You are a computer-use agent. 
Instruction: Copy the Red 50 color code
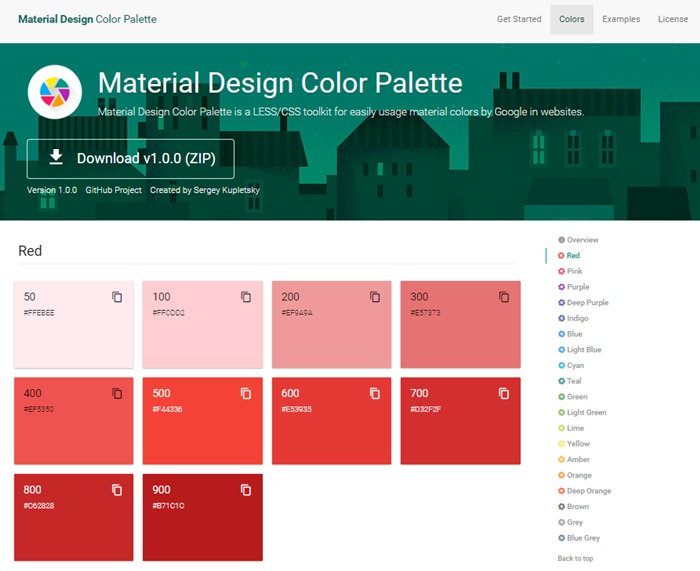tap(117, 297)
